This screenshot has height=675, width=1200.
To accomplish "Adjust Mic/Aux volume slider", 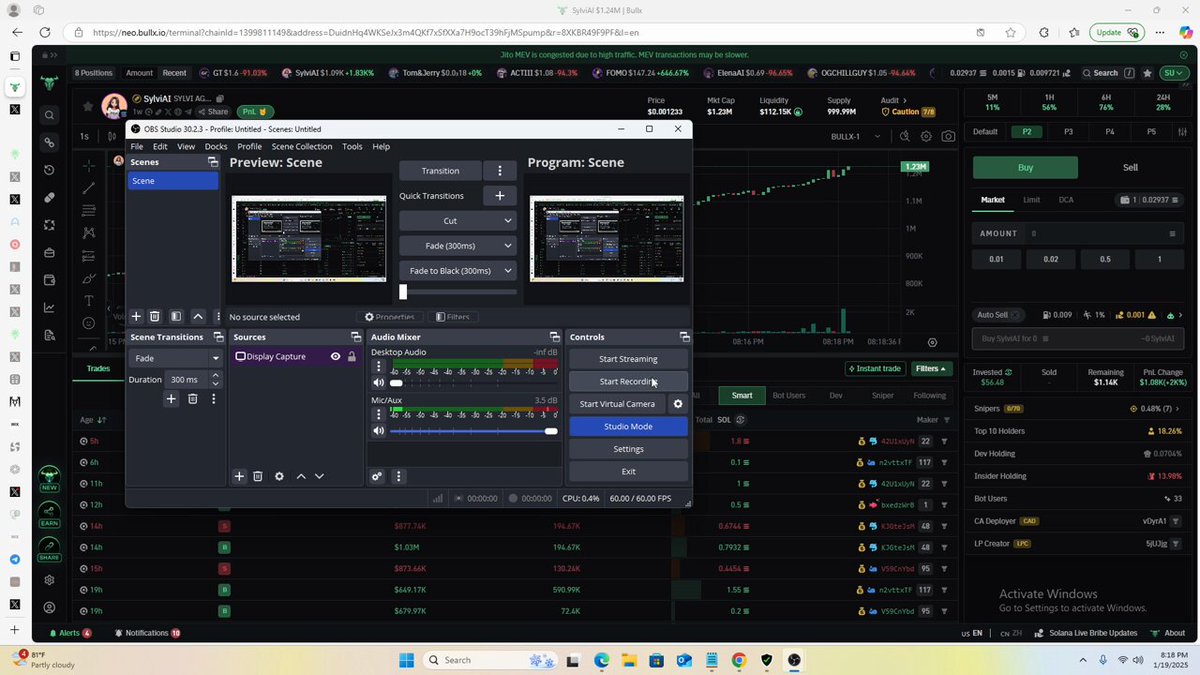I will pos(473,431).
